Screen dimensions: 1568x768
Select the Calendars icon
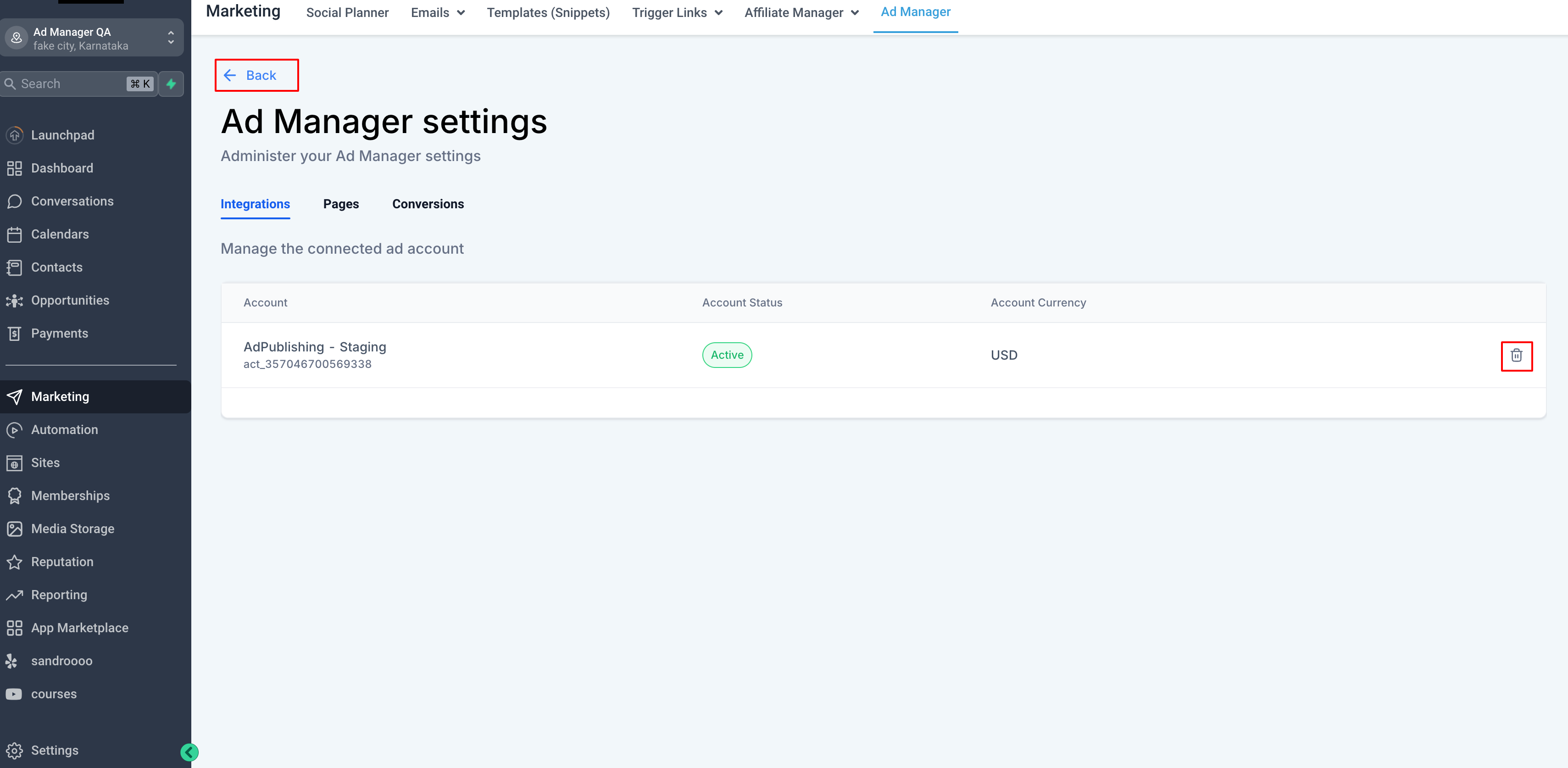(x=15, y=234)
